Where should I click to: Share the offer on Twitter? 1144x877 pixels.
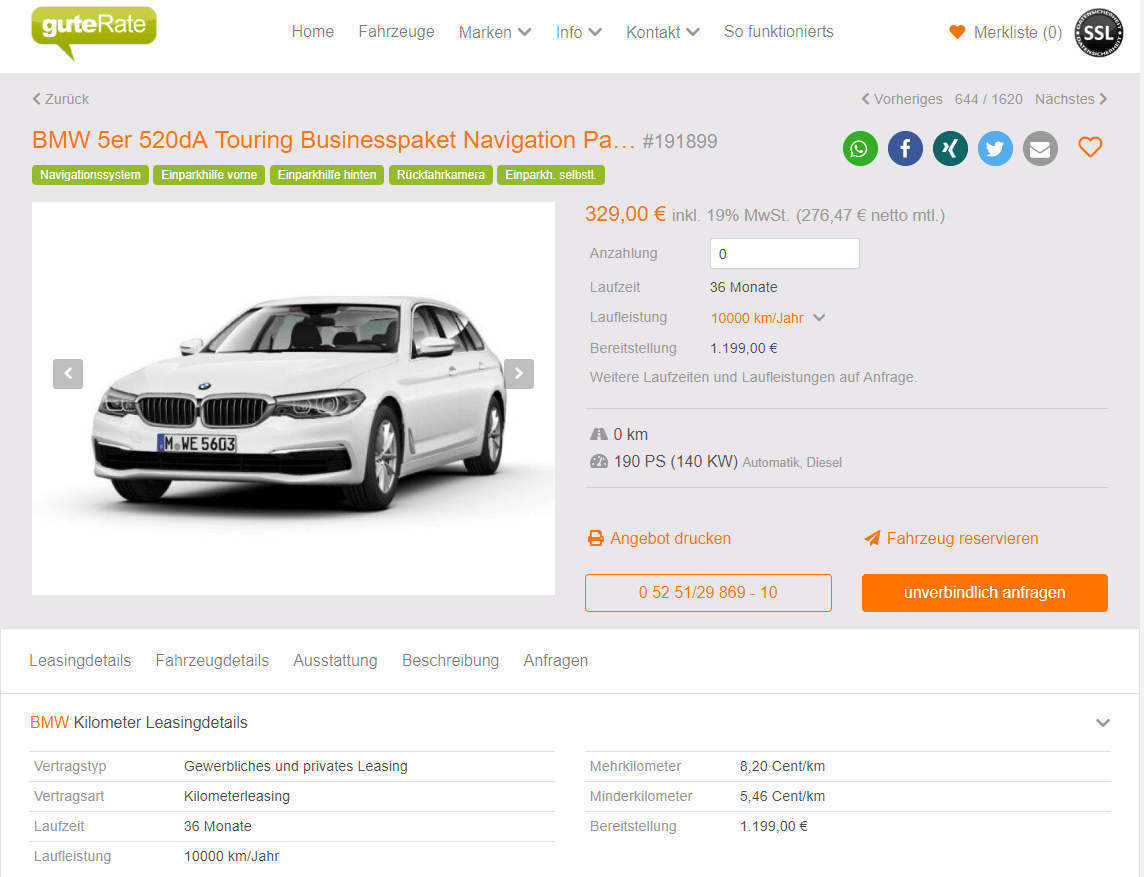pos(995,149)
